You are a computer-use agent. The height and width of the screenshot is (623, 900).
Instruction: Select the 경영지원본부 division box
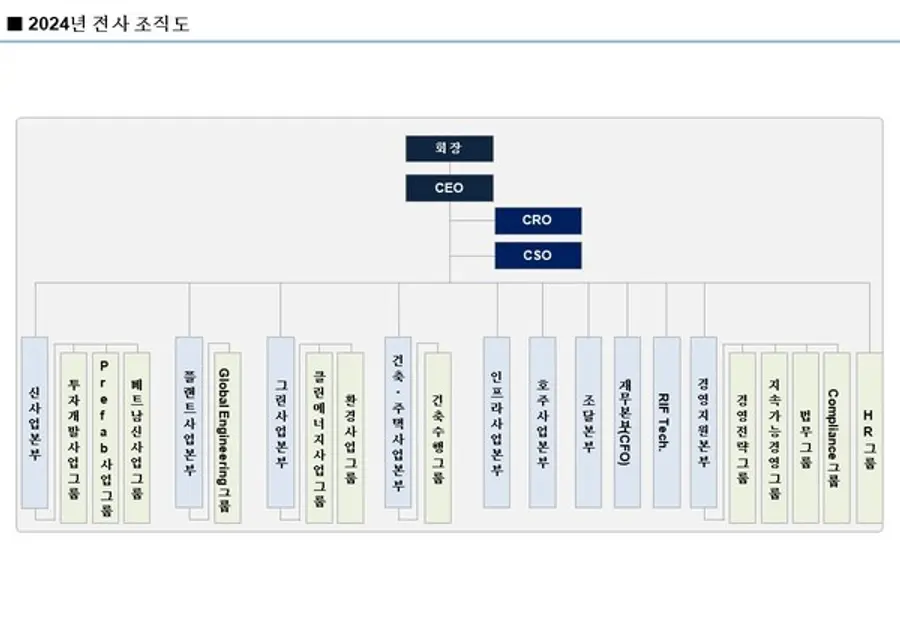(x=704, y=422)
